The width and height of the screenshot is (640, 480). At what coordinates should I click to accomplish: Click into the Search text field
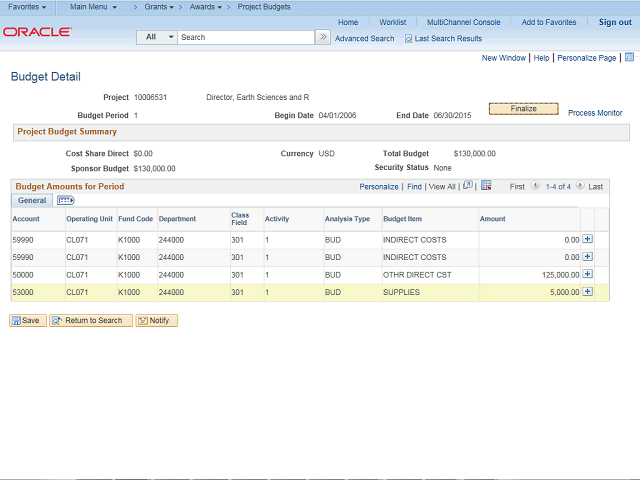coord(245,37)
